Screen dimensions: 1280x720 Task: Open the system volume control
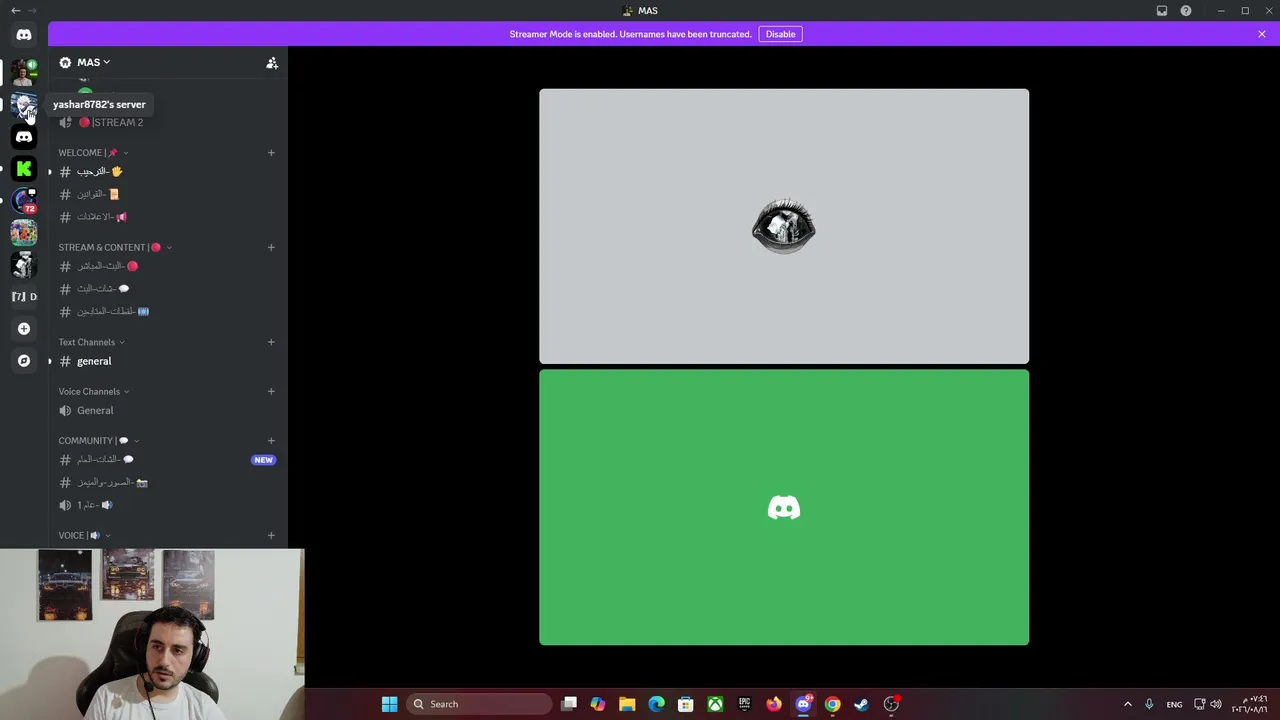[1216, 704]
